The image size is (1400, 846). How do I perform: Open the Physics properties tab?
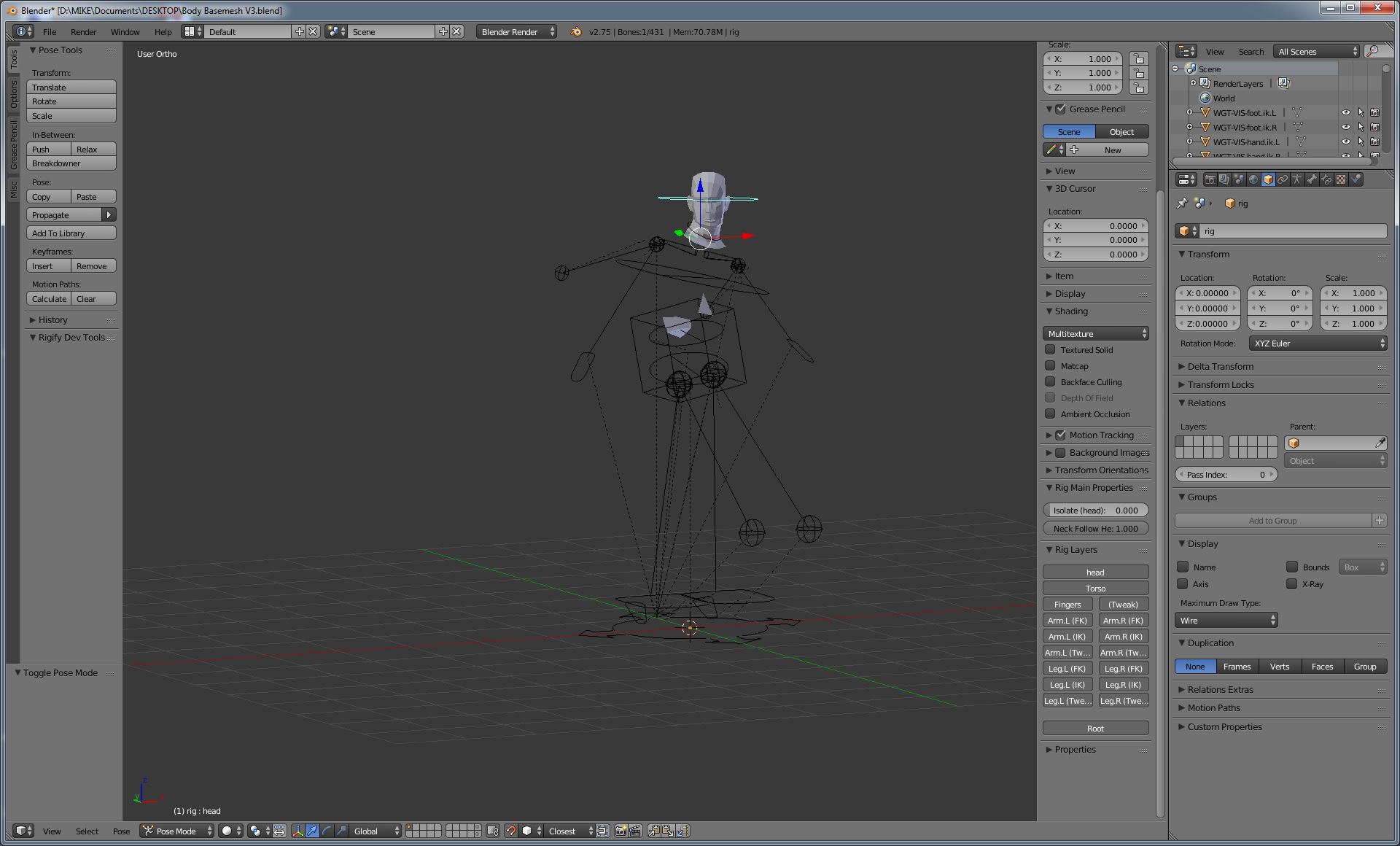pos(1356,179)
